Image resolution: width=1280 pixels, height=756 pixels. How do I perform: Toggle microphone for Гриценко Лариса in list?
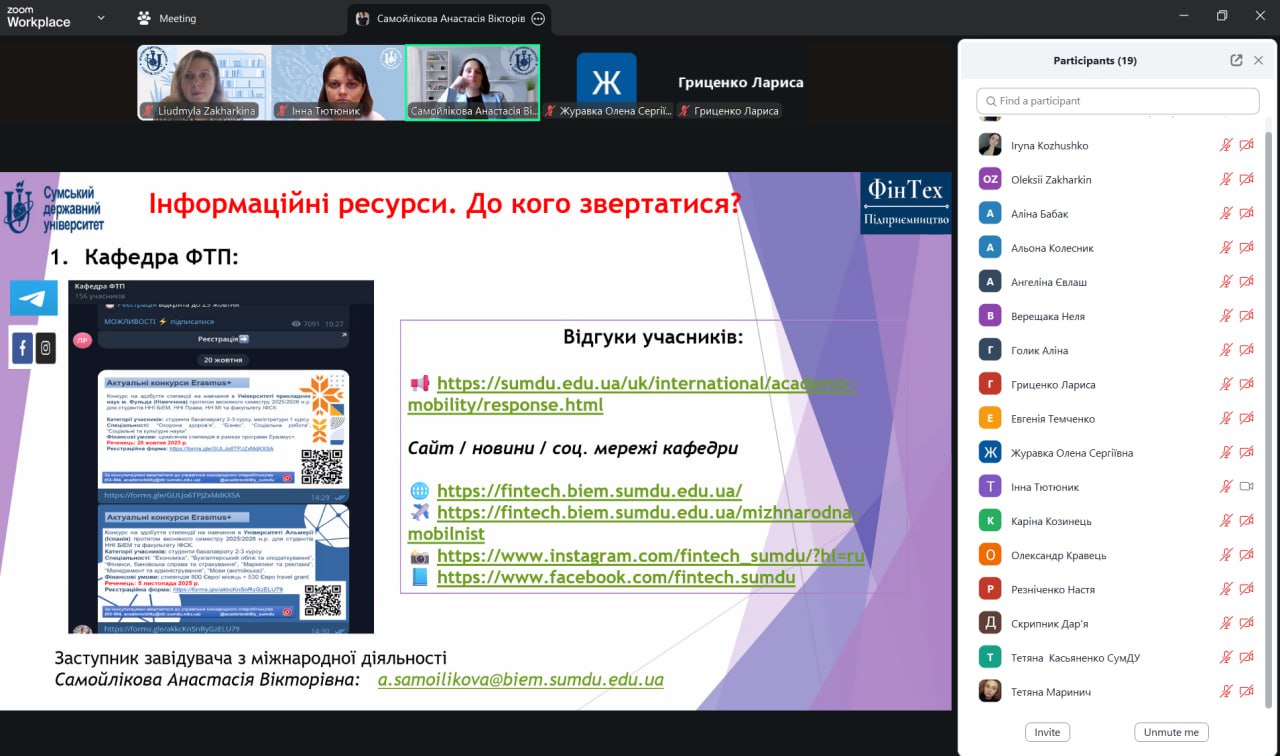coord(1226,385)
